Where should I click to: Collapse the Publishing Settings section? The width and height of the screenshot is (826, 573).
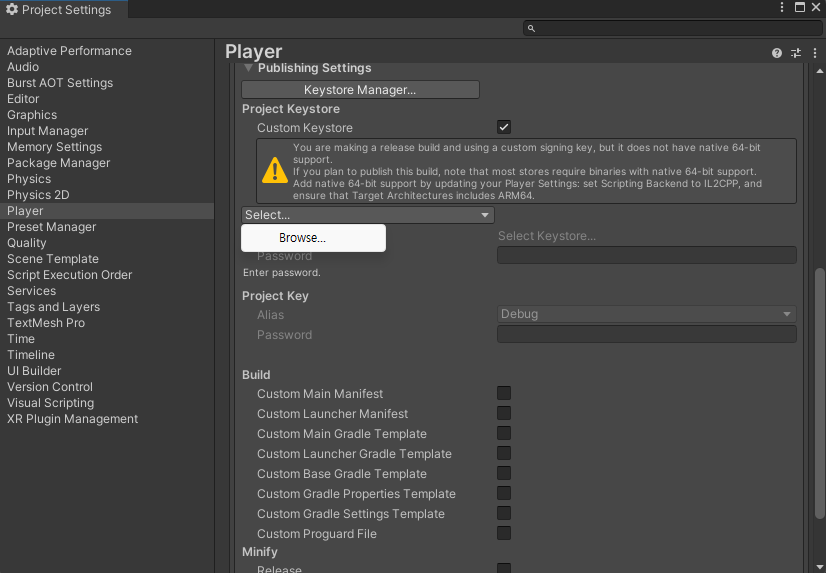248,68
